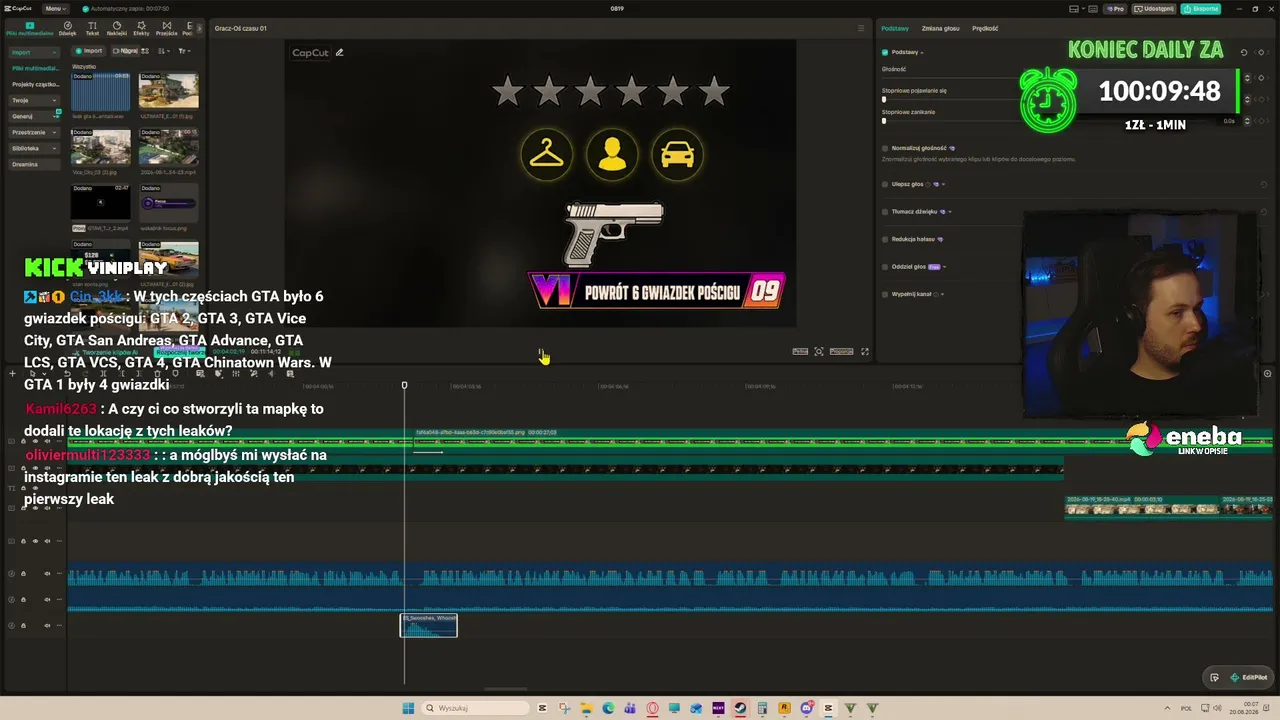Open the player panel hamburger menu
The width and height of the screenshot is (1280, 720).
pyautogui.click(x=861, y=28)
